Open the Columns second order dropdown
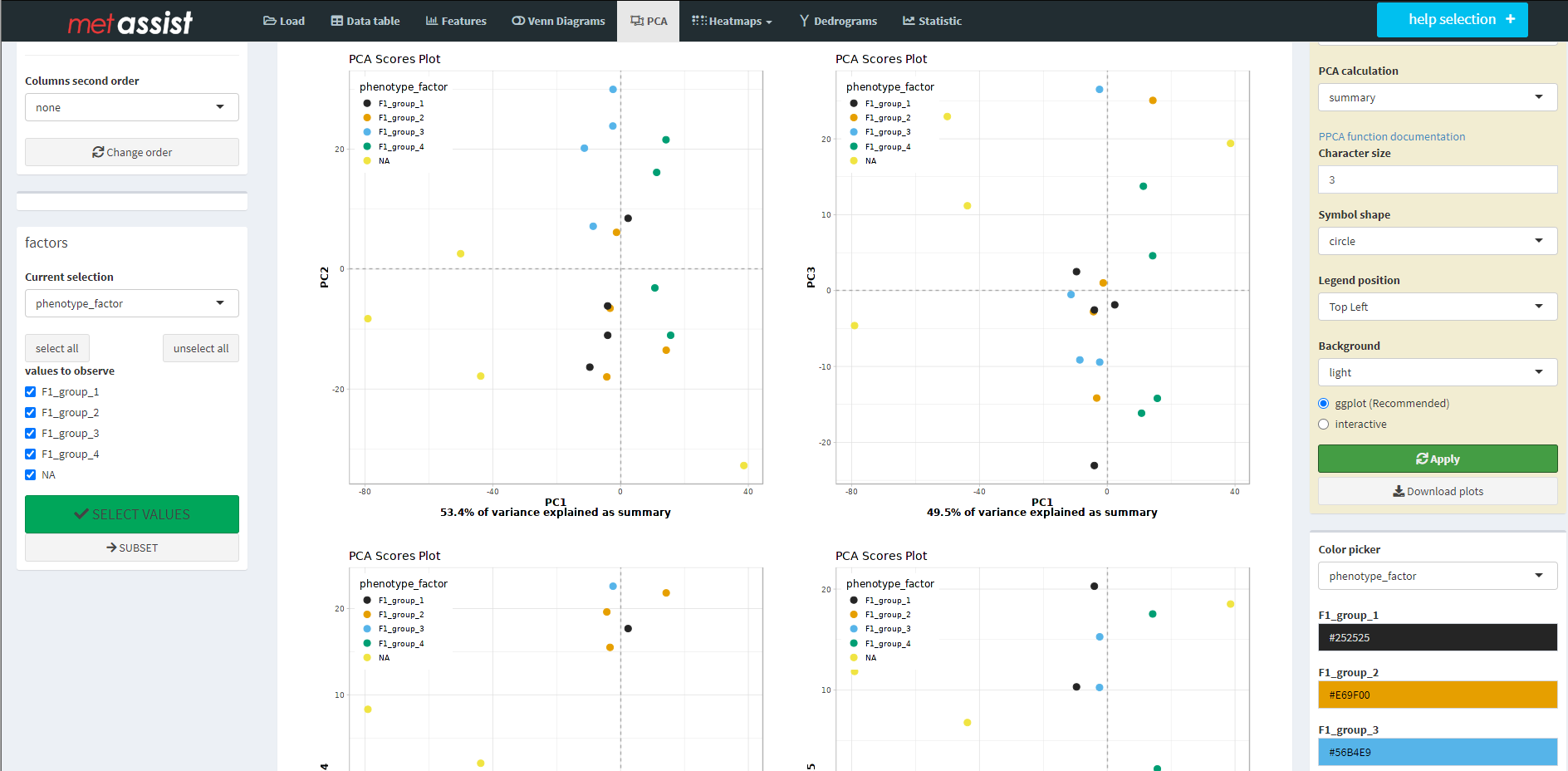Screen dimensions: 1568x771 click(131, 107)
